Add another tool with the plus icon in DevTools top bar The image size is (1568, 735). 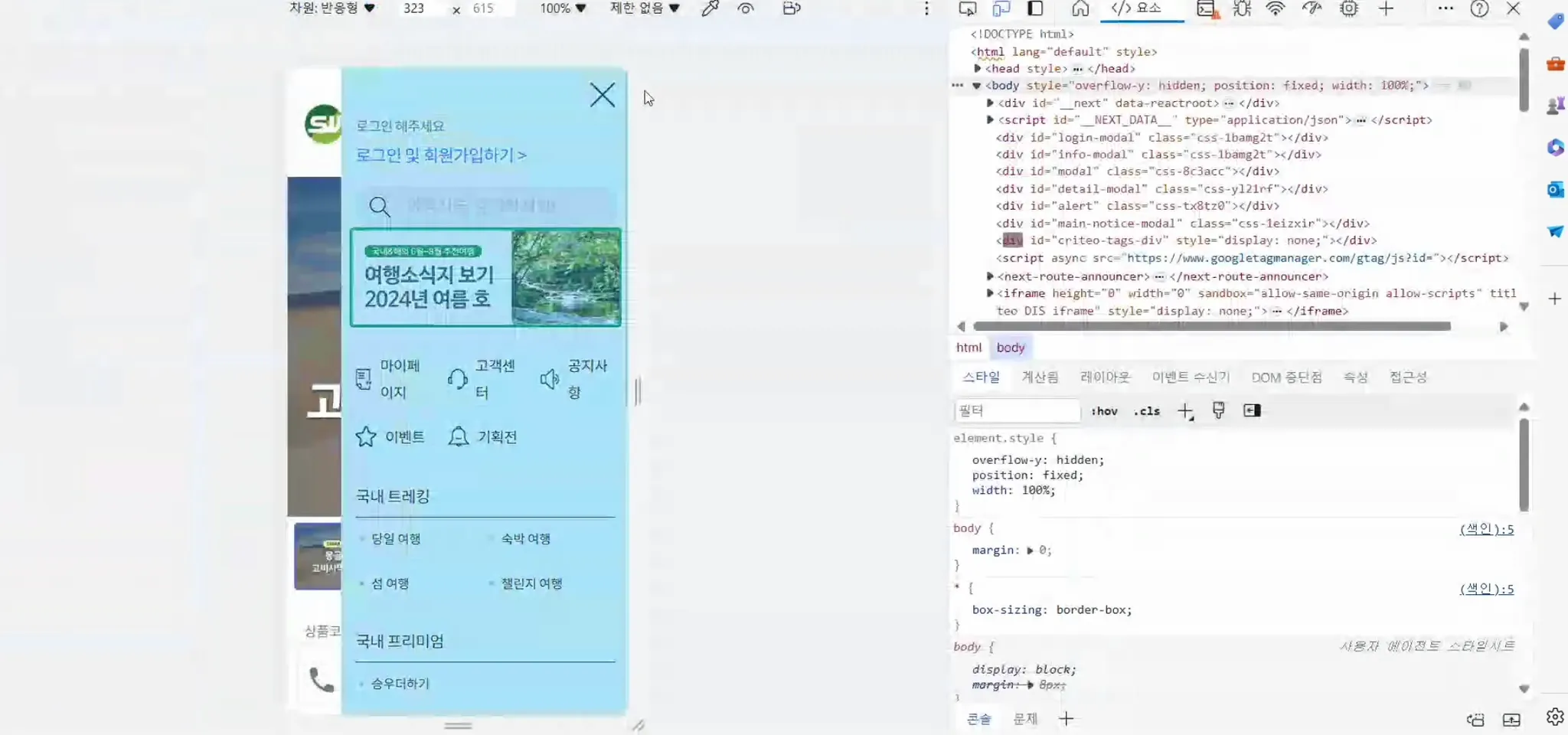click(x=1387, y=8)
